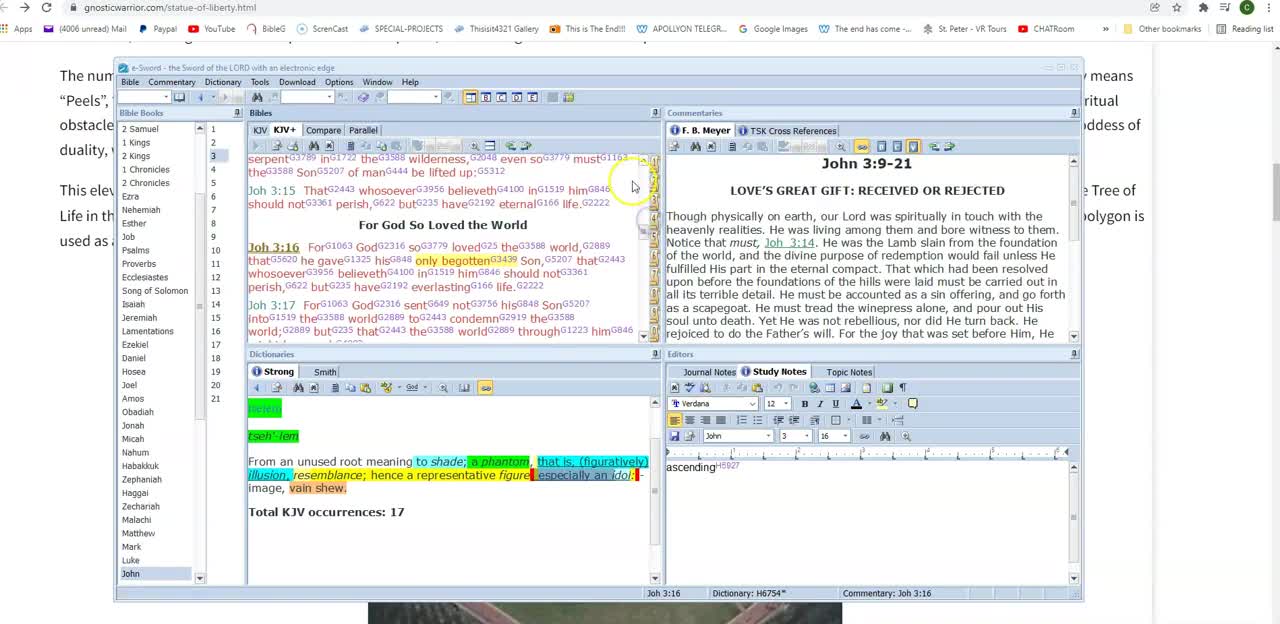Click the binoculars find icon in Editors bottom toolbar
Viewport: 1280px width, 624px height.
[x=885, y=436]
